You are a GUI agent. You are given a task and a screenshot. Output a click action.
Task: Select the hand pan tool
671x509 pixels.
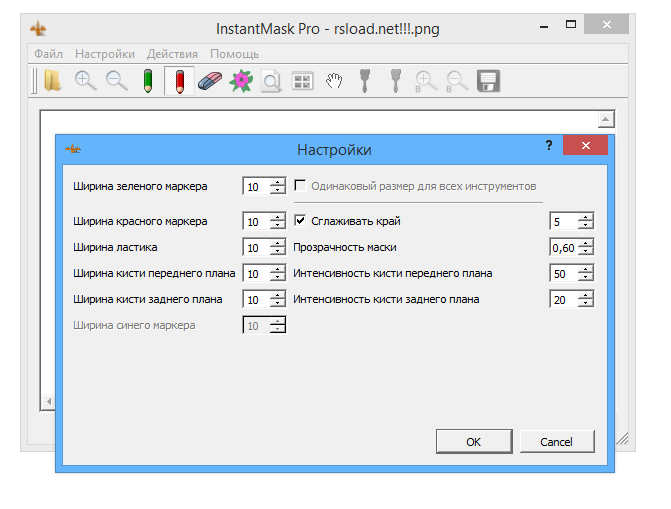pos(334,80)
